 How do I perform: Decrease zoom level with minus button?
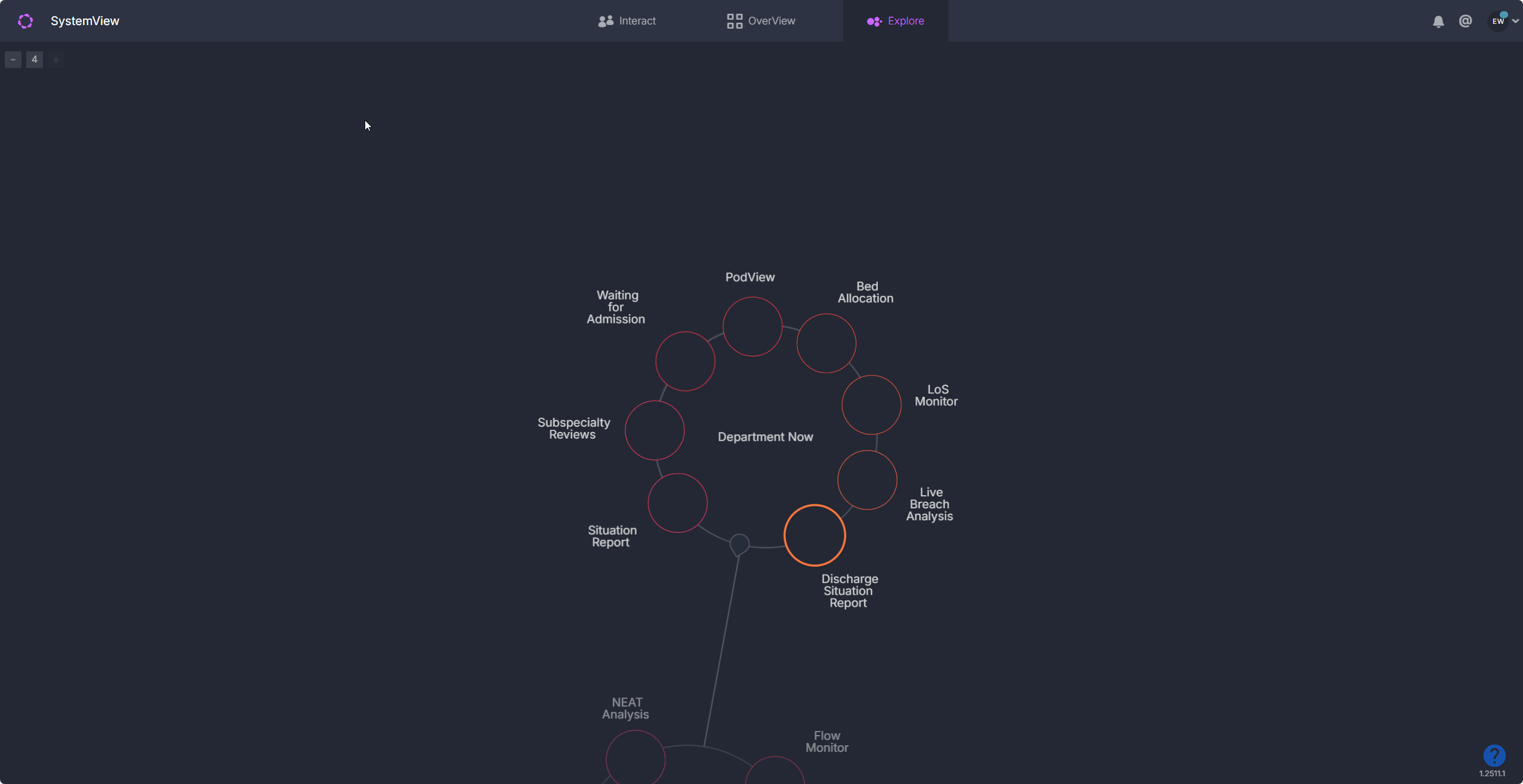tap(13, 60)
